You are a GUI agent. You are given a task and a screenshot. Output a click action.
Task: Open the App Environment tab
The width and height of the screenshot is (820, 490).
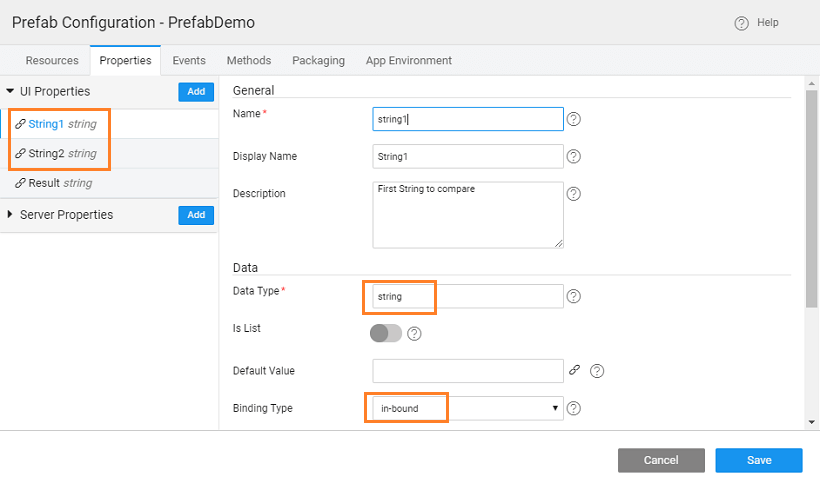408,60
